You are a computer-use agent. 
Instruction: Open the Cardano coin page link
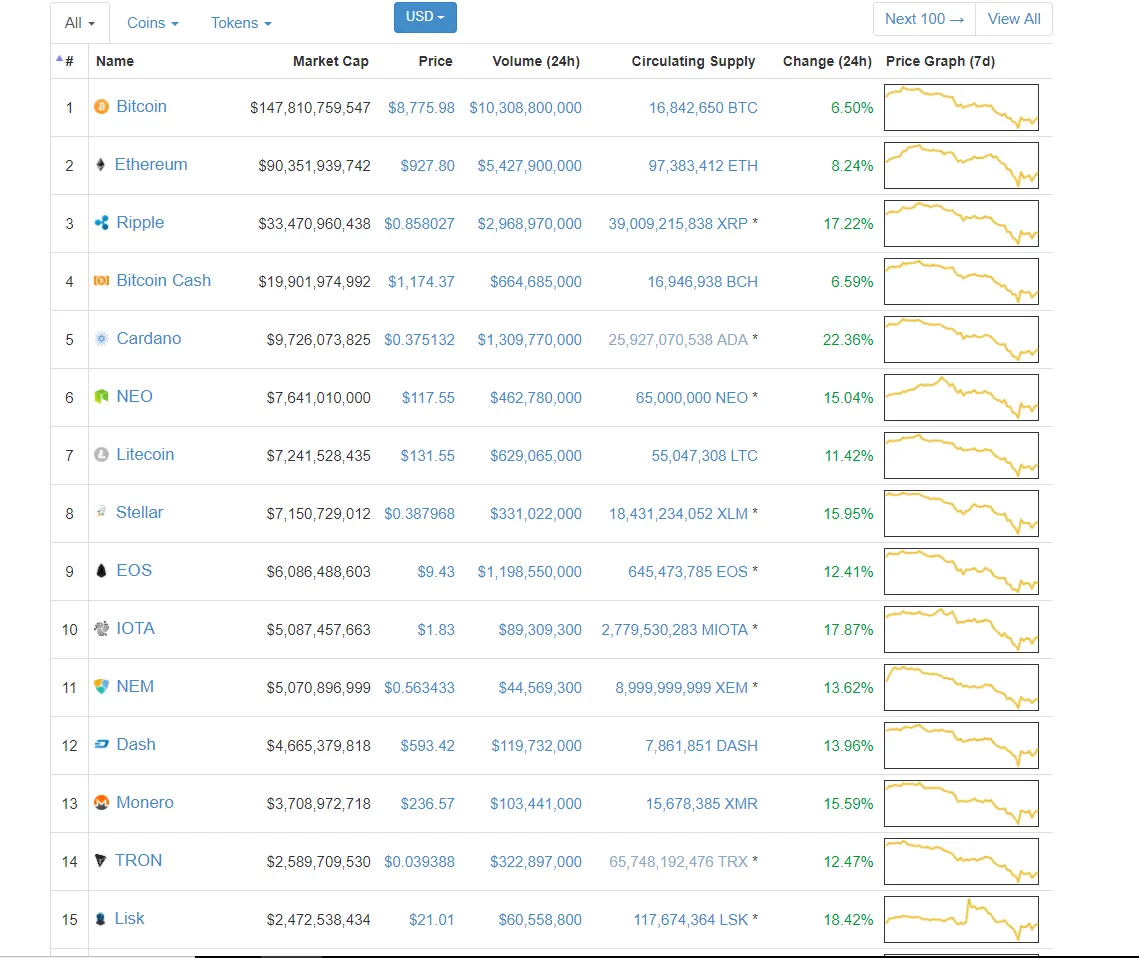click(149, 338)
